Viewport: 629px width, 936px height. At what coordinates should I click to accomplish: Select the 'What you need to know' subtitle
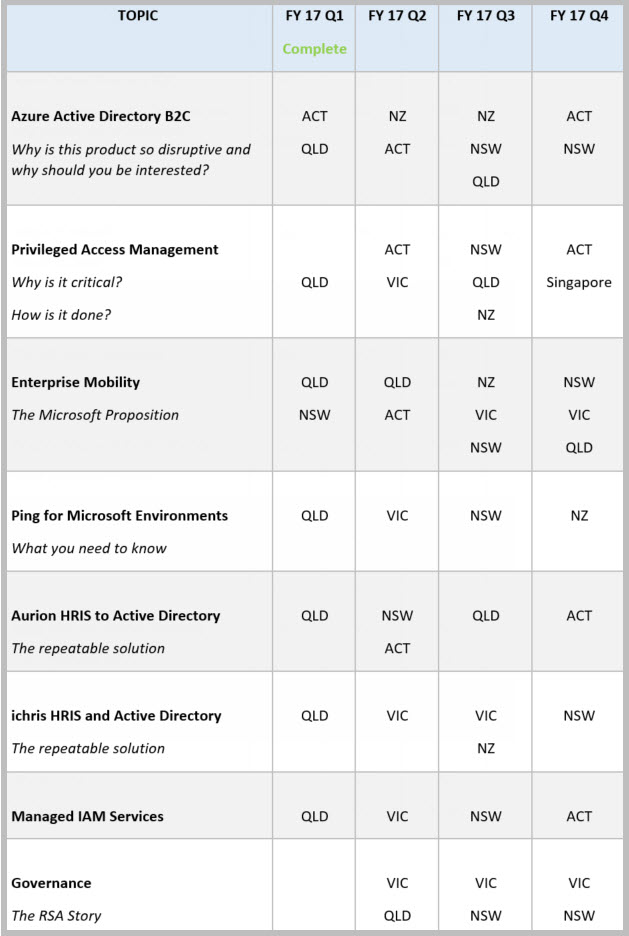tap(89, 548)
